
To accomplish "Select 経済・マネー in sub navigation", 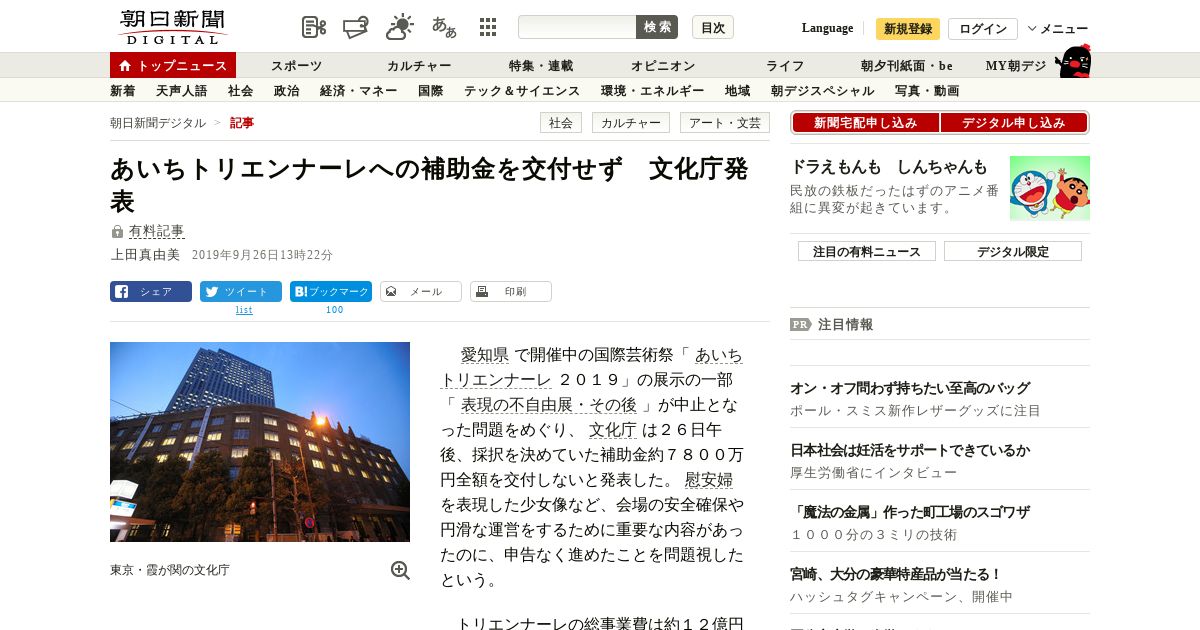I will coord(358,91).
